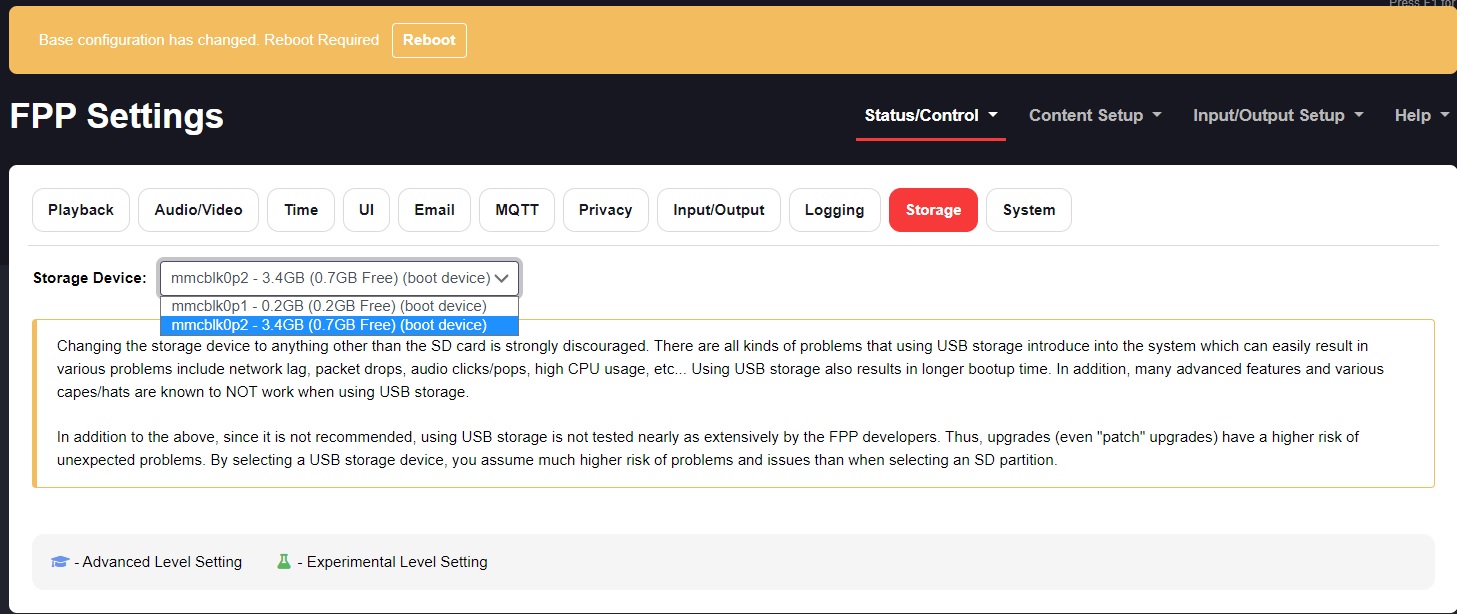Image resolution: width=1457 pixels, height=614 pixels.
Task: Switch to the Playback tab
Action: pyautogui.click(x=80, y=210)
